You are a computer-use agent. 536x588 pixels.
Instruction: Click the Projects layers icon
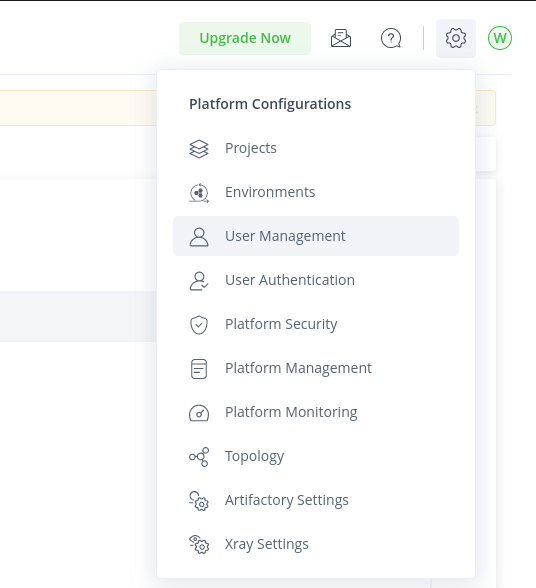click(x=199, y=149)
